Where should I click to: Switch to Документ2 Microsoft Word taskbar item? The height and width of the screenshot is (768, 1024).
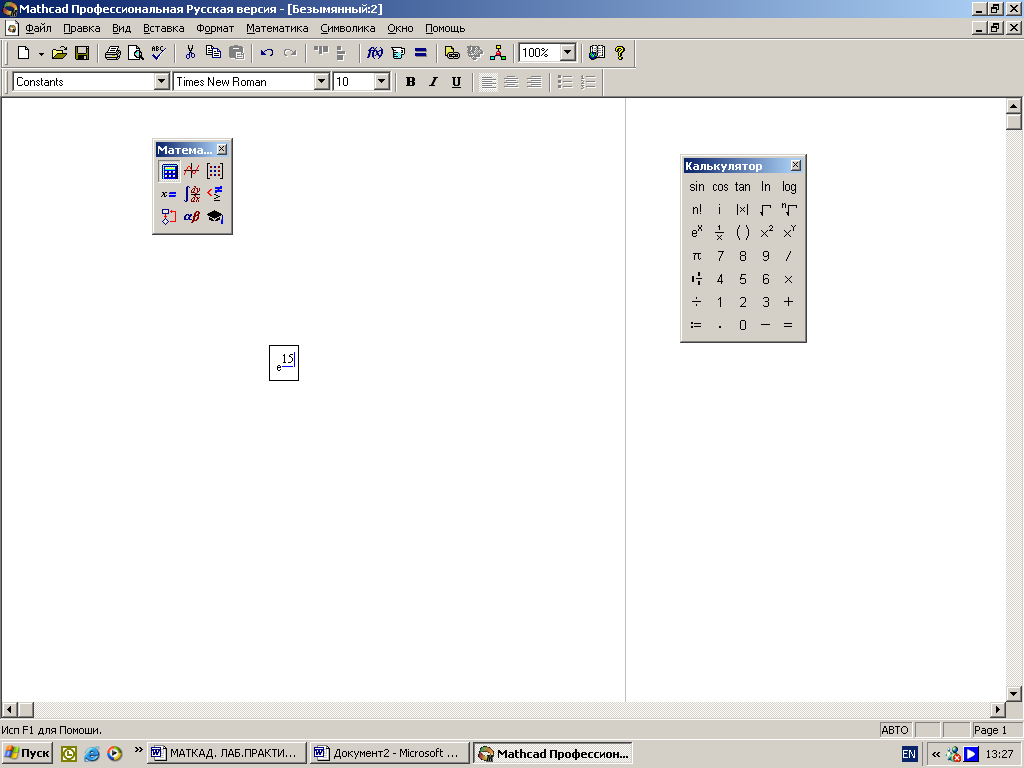(390, 753)
